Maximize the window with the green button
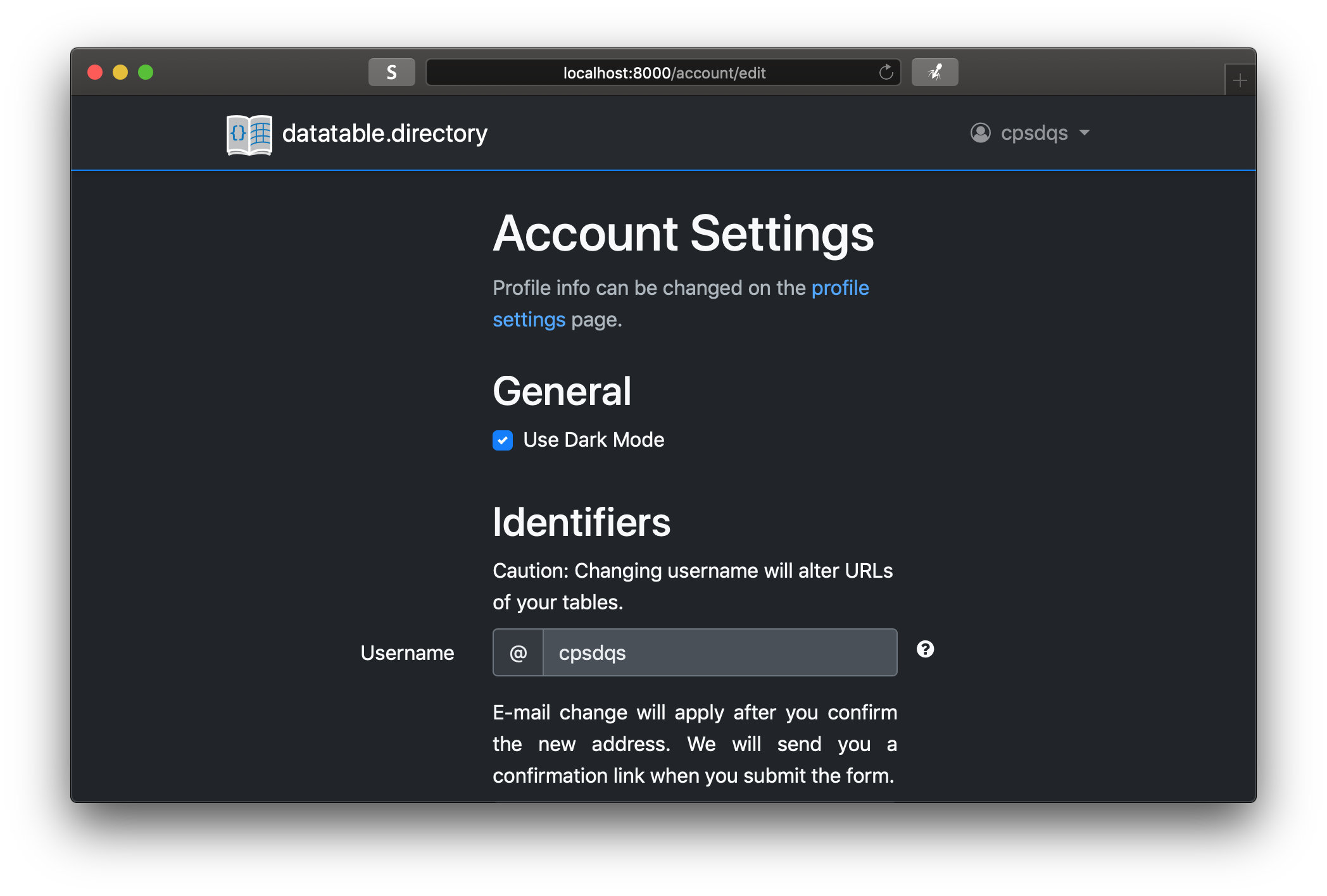1327x896 pixels. point(146,72)
